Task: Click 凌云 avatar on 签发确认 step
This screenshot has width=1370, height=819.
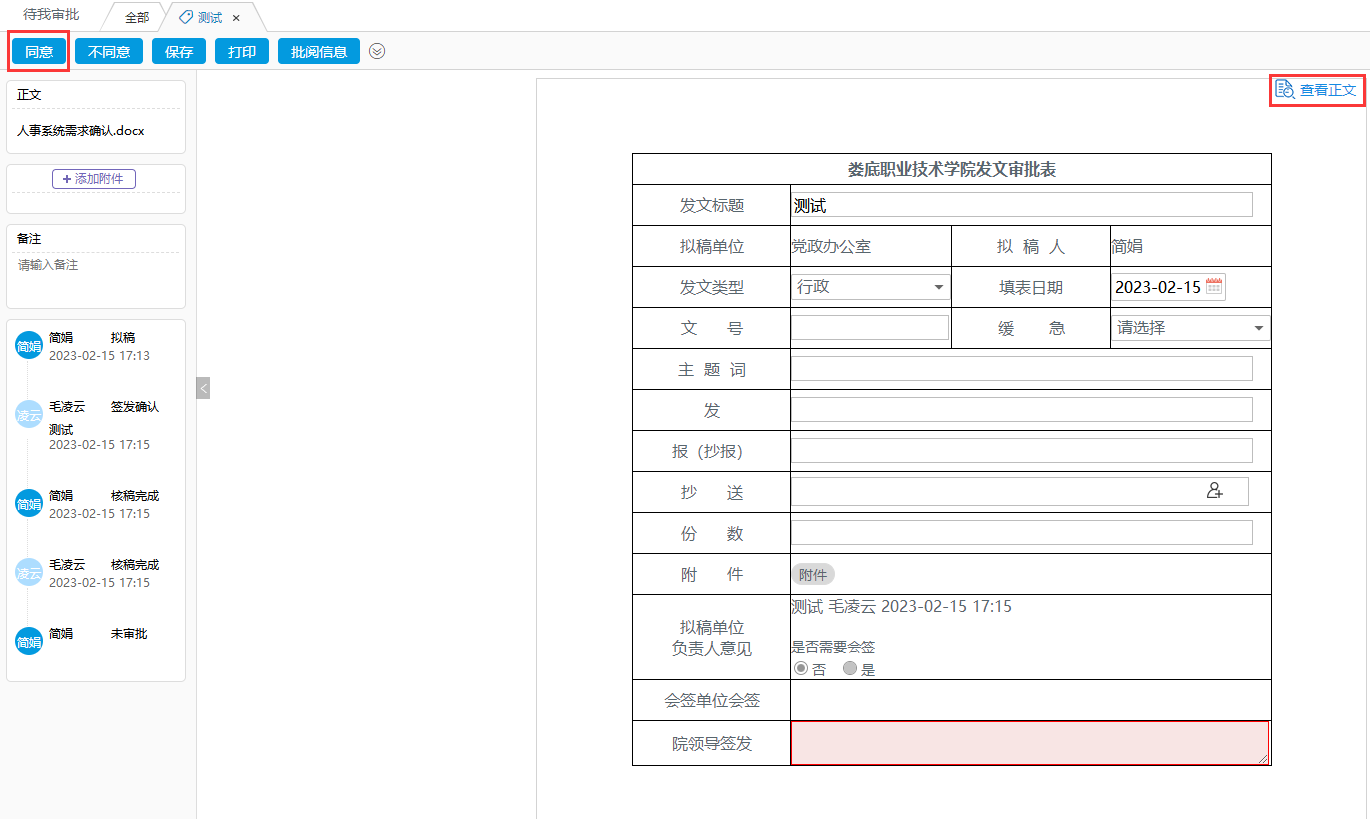Action: pos(29,415)
